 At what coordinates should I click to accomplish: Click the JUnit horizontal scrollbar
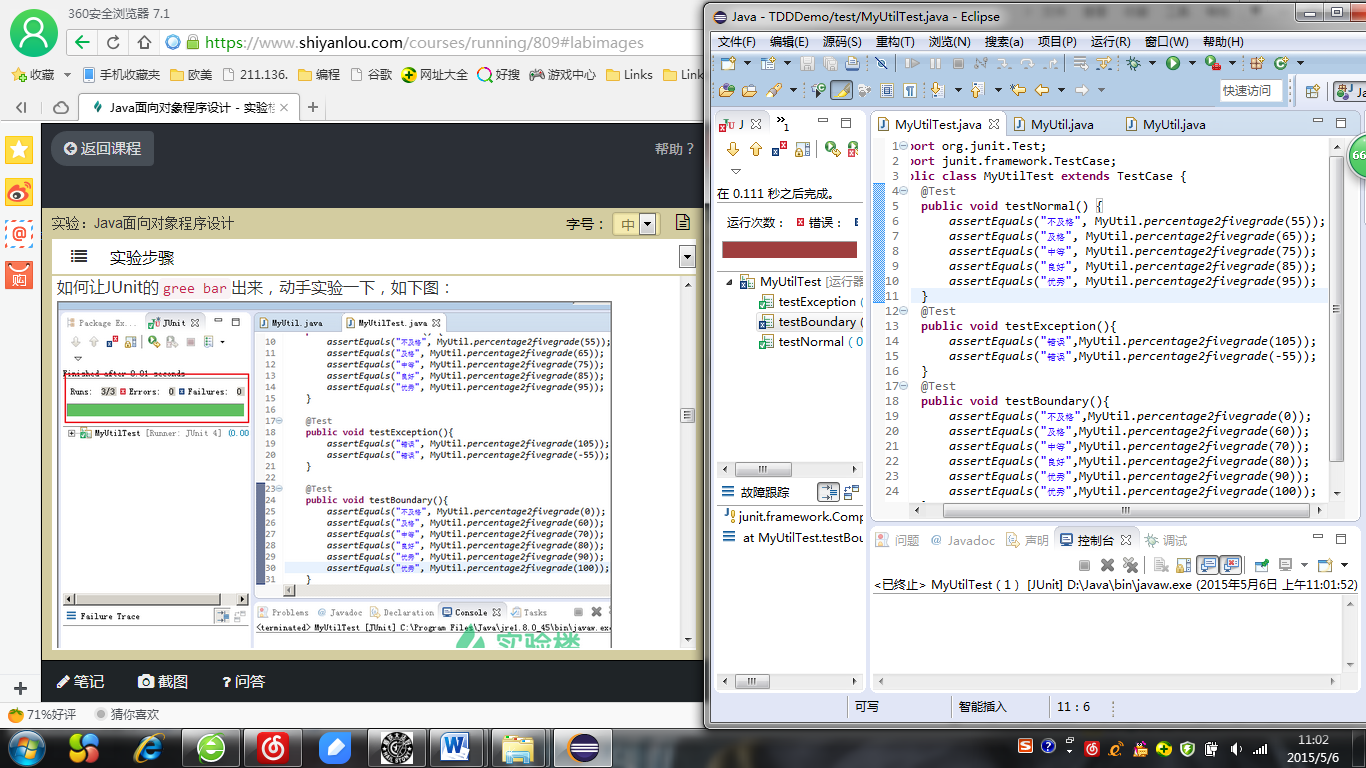(789, 469)
